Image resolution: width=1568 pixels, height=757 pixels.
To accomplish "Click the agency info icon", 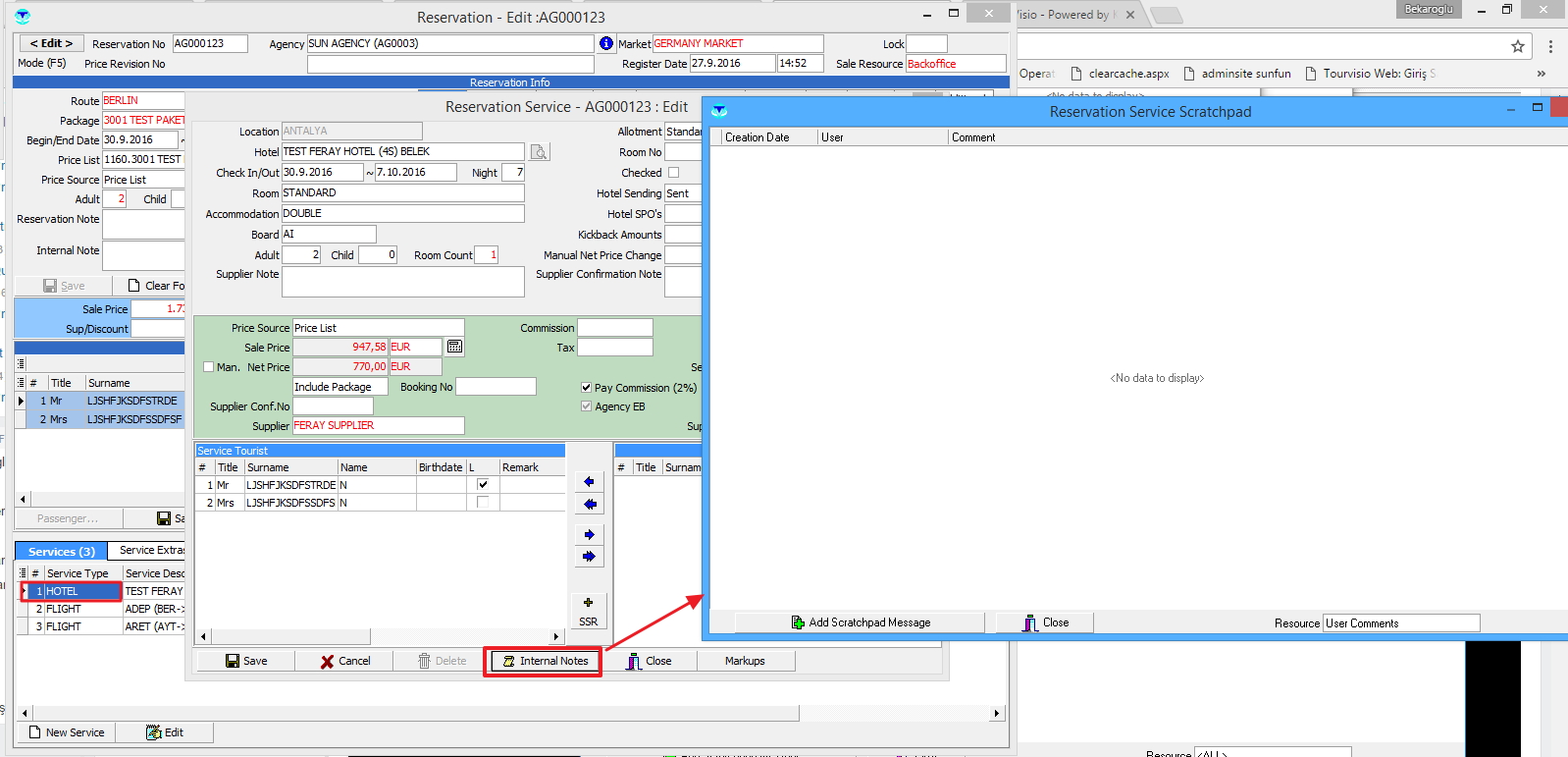I will coord(606,43).
